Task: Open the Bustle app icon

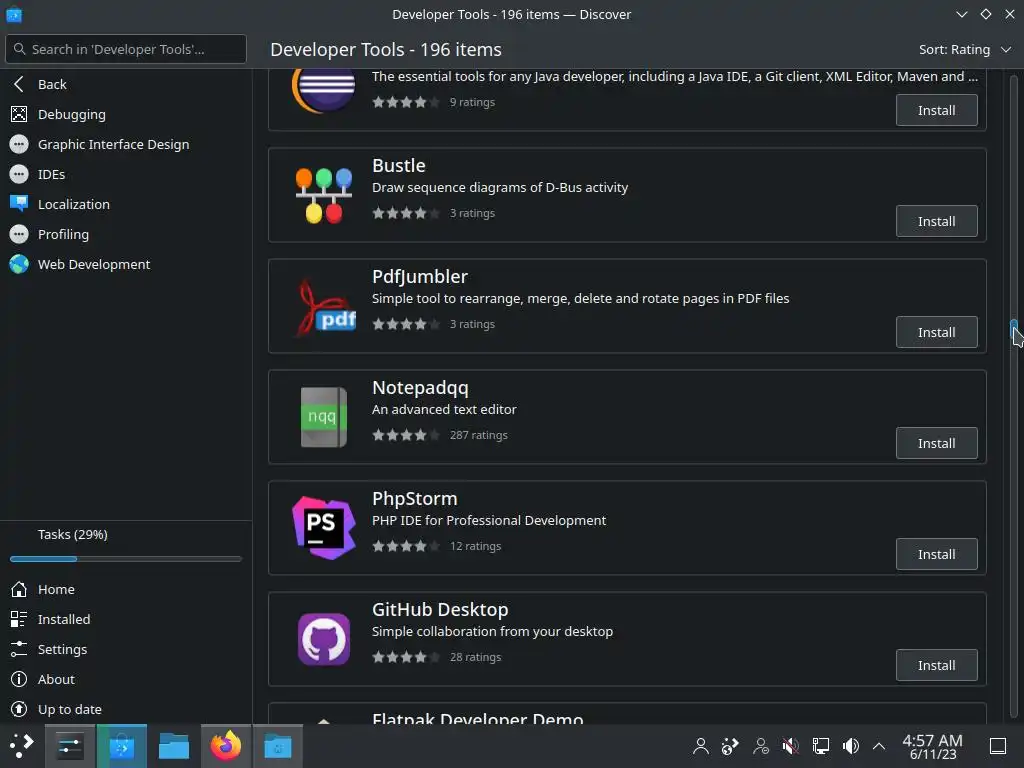Action: pyautogui.click(x=323, y=195)
